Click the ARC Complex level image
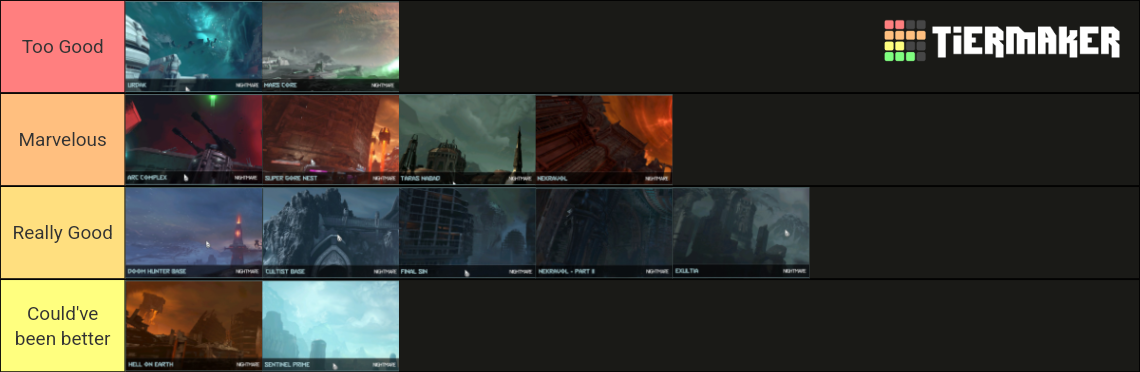 click(x=194, y=140)
